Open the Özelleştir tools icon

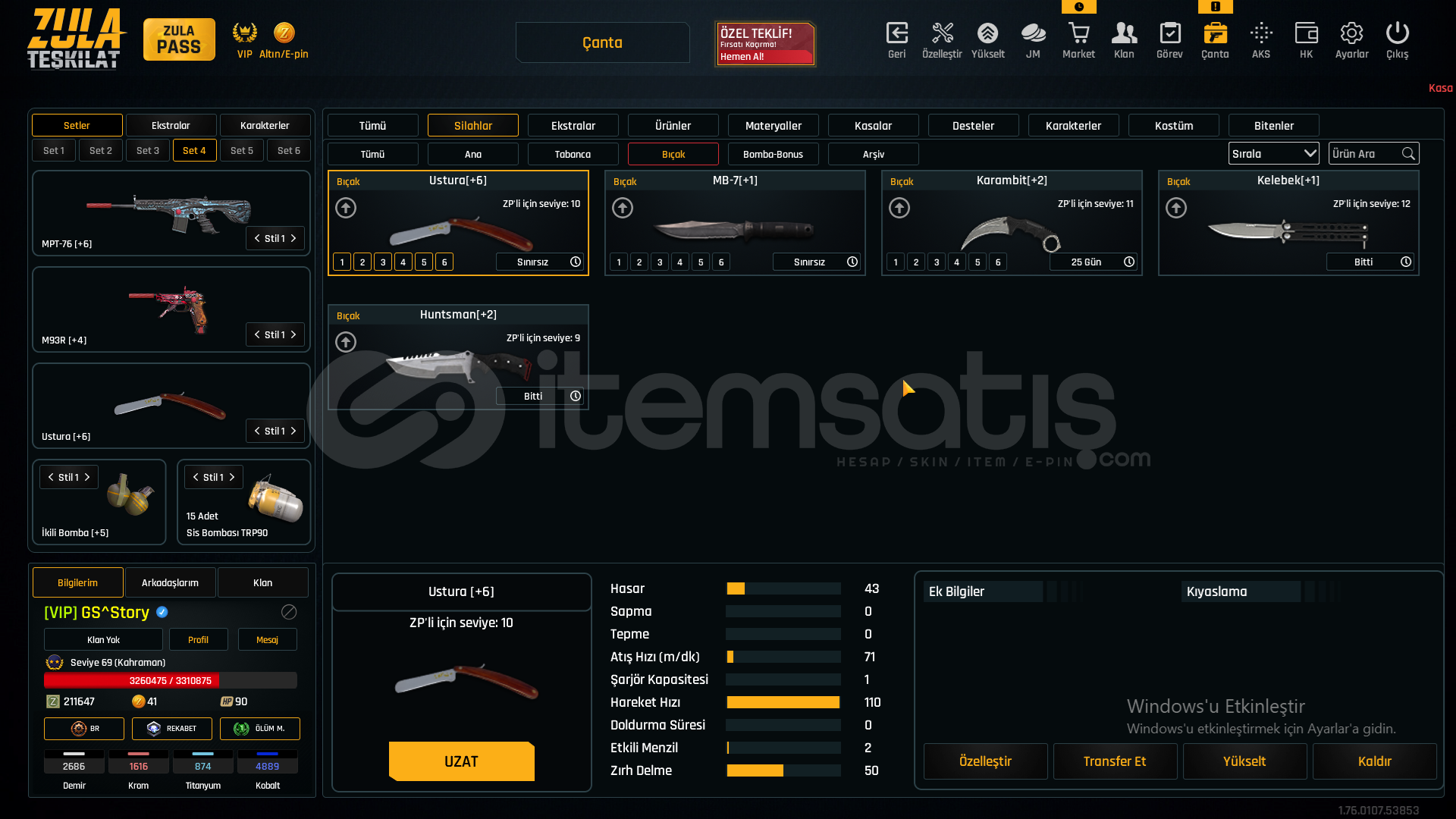pyautogui.click(x=942, y=33)
